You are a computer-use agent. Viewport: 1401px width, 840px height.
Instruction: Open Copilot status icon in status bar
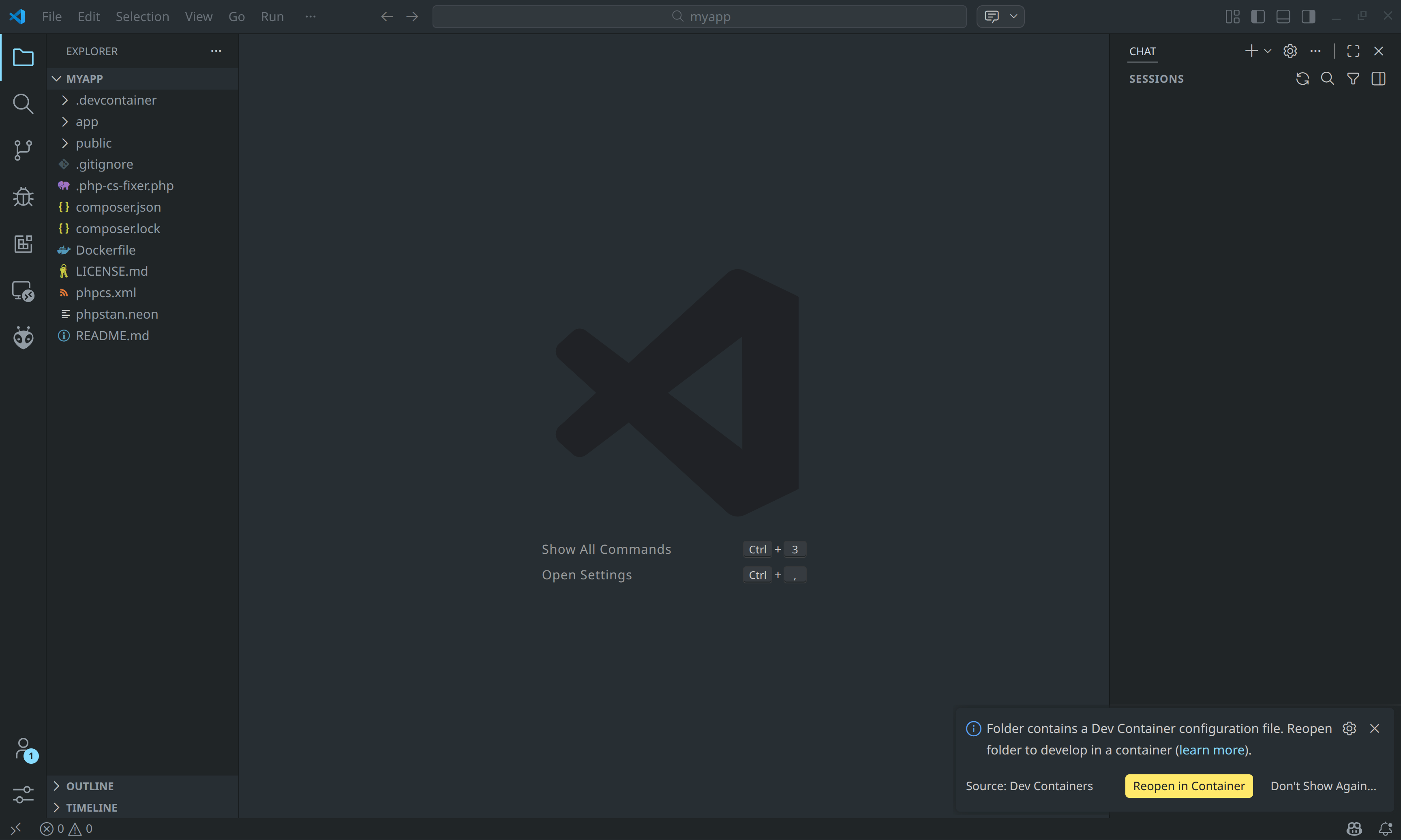click(1354, 829)
